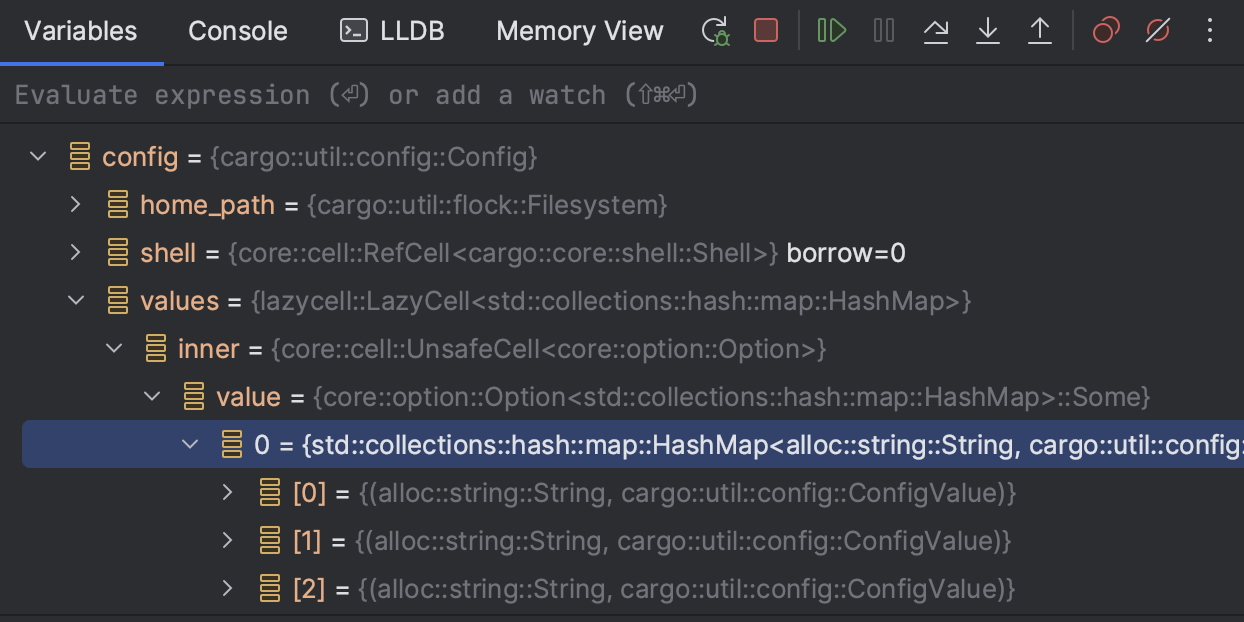This screenshot has height=622, width=1244.
Task: Resume program execution
Action: [x=832, y=31]
